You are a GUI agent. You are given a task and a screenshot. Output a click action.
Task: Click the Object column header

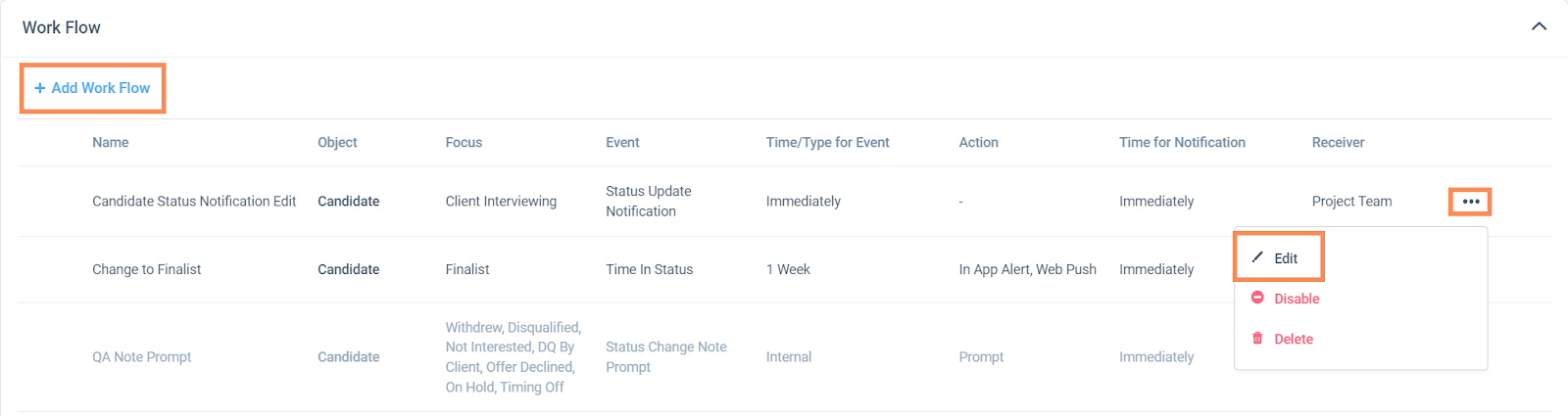(x=337, y=142)
